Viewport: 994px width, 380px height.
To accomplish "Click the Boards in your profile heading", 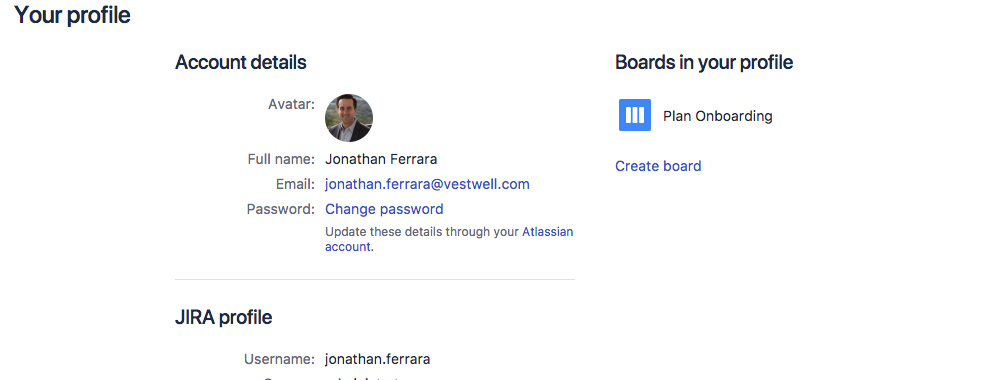I will click(704, 63).
